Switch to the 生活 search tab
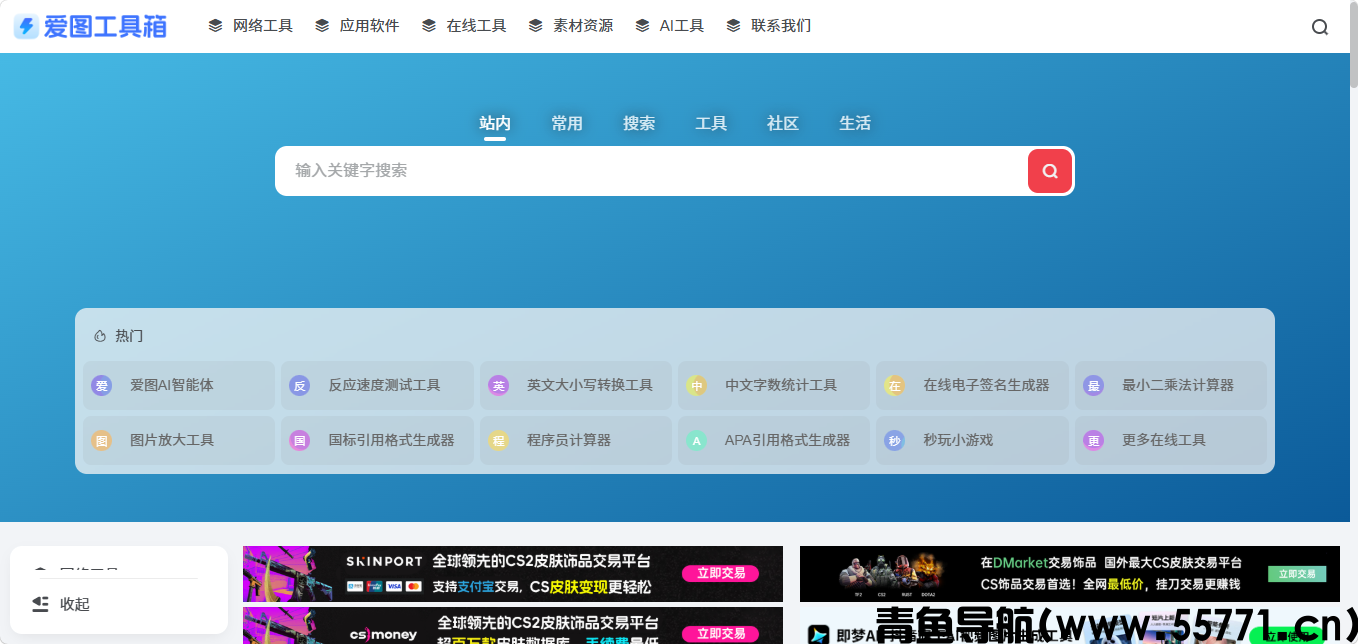This screenshot has width=1358, height=644. coord(855,123)
